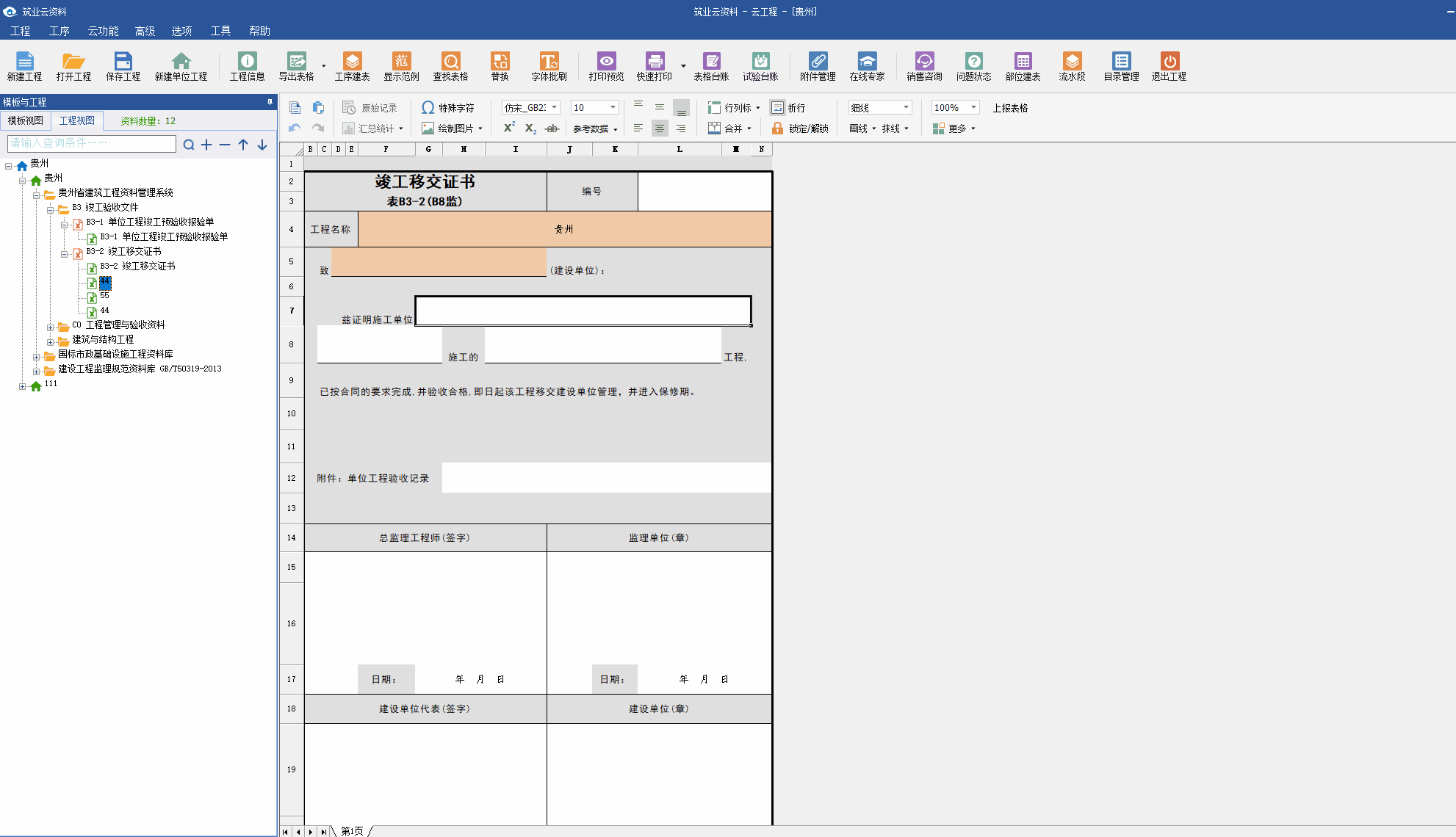Click search magnifier beside query field

[x=189, y=145]
